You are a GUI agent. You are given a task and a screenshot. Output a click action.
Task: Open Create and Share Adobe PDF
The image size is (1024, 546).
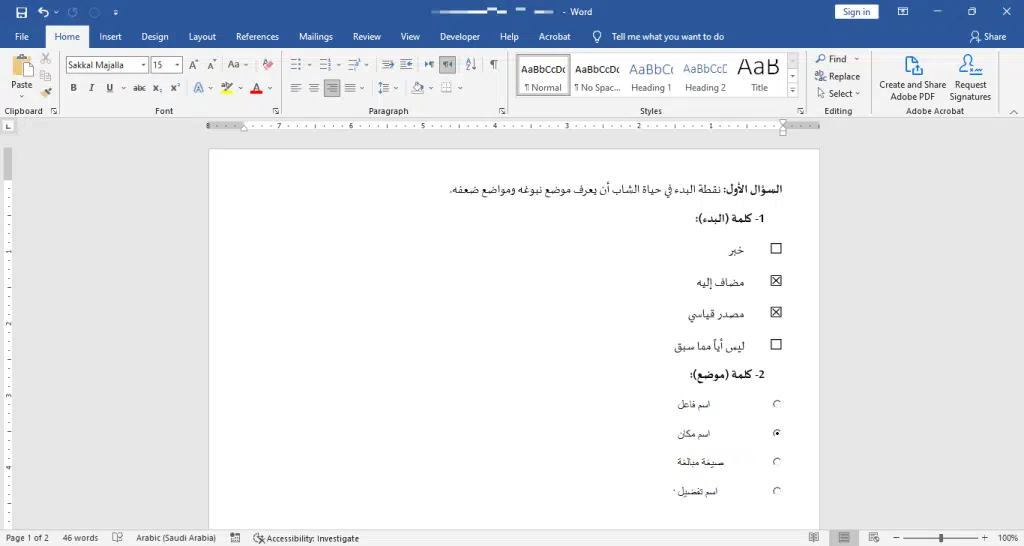point(912,78)
